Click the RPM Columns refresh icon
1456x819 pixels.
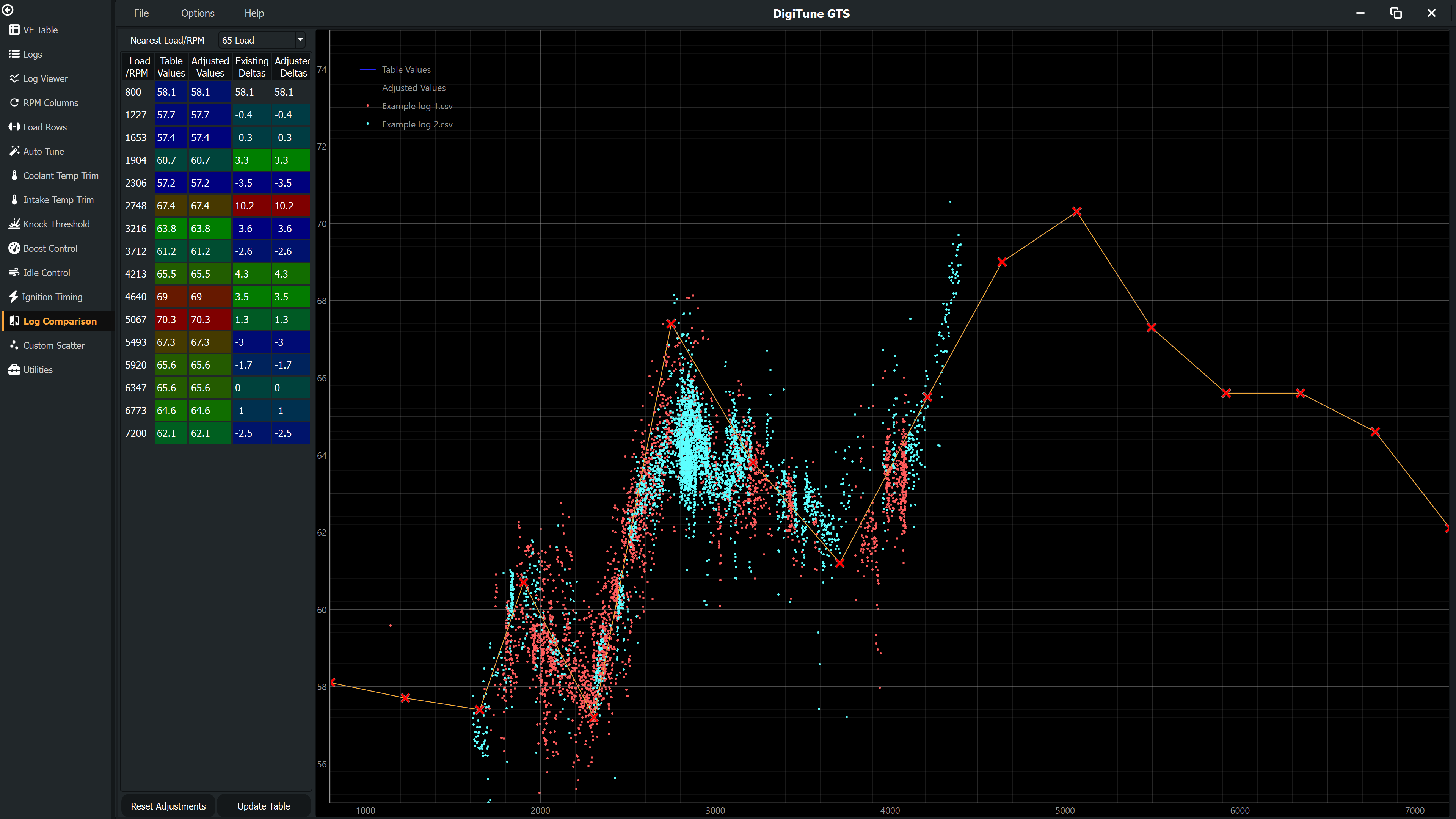[14, 103]
